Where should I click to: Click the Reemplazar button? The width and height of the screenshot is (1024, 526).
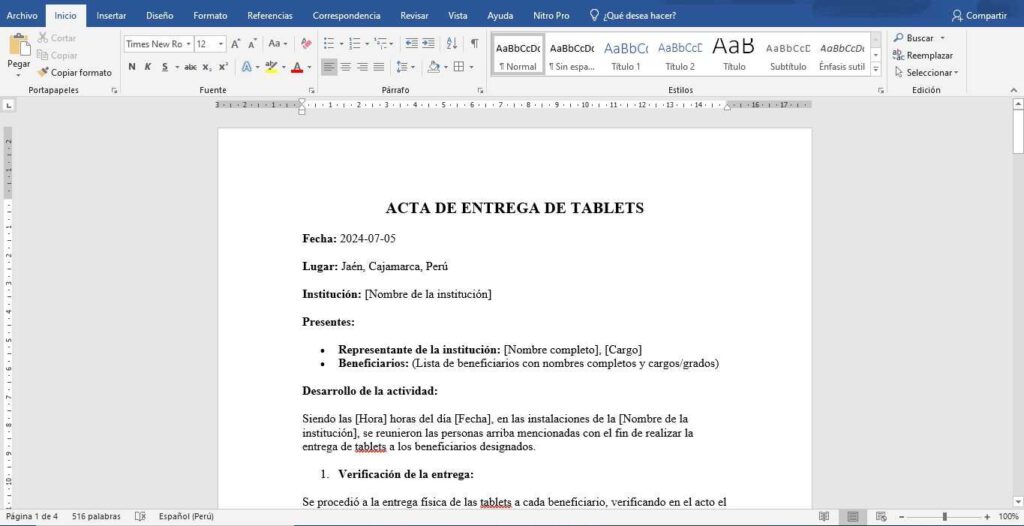click(923, 56)
